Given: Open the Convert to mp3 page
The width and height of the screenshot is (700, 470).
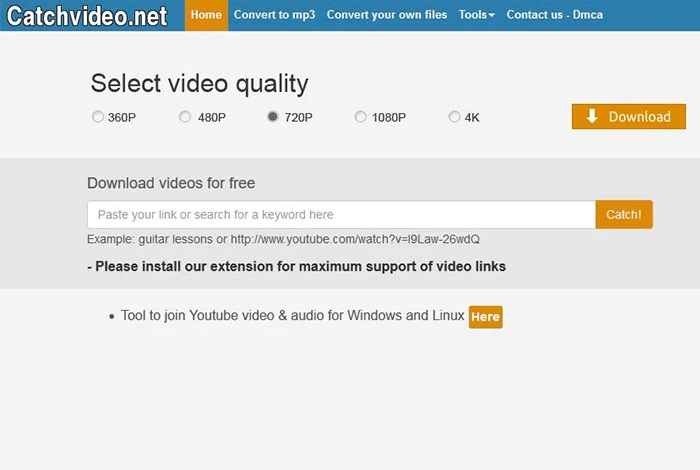Looking at the screenshot, I should pos(273,15).
